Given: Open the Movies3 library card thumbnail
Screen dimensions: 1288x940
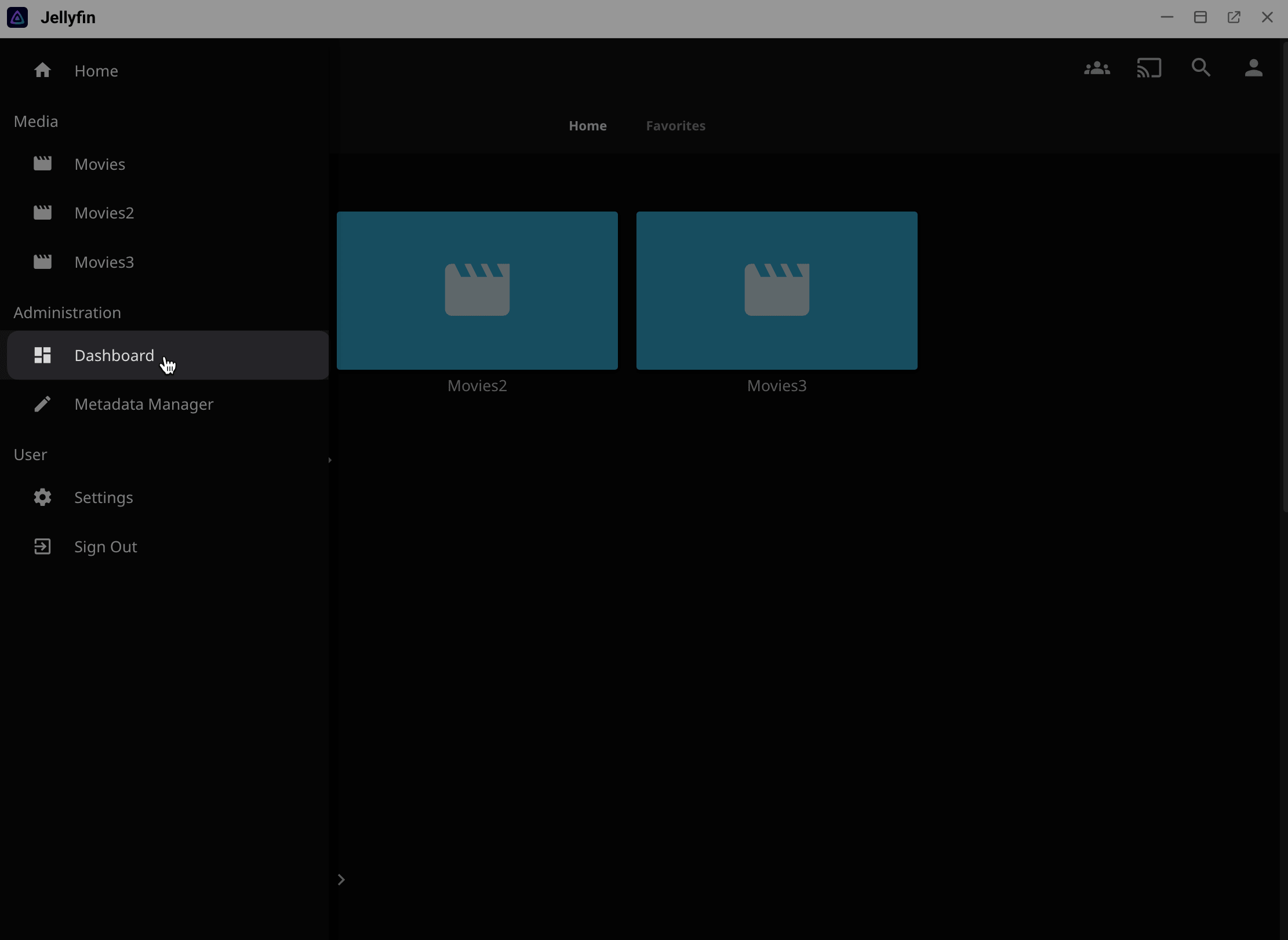Looking at the screenshot, I should [777, 290].
